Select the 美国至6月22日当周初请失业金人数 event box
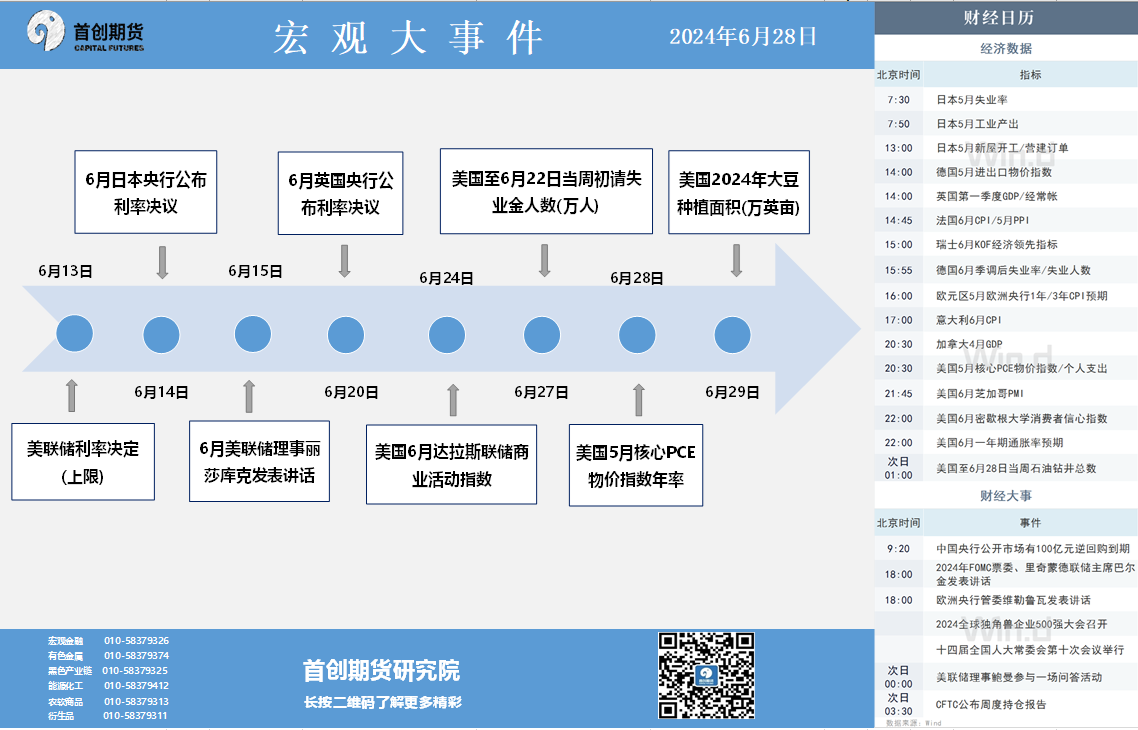Screen dimensions: 1138x730 click(x=547, y=192)
